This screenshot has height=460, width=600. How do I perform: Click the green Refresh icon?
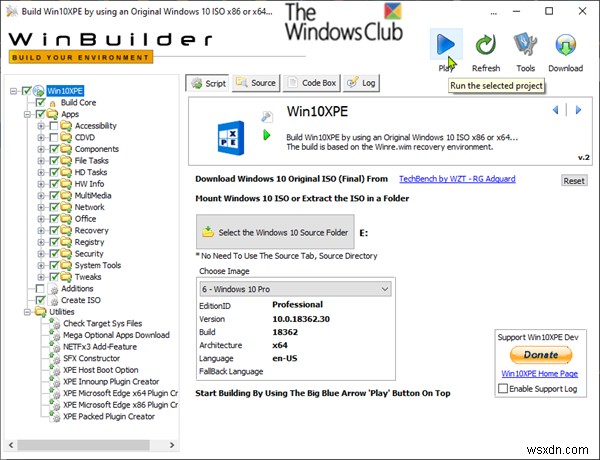486,44
